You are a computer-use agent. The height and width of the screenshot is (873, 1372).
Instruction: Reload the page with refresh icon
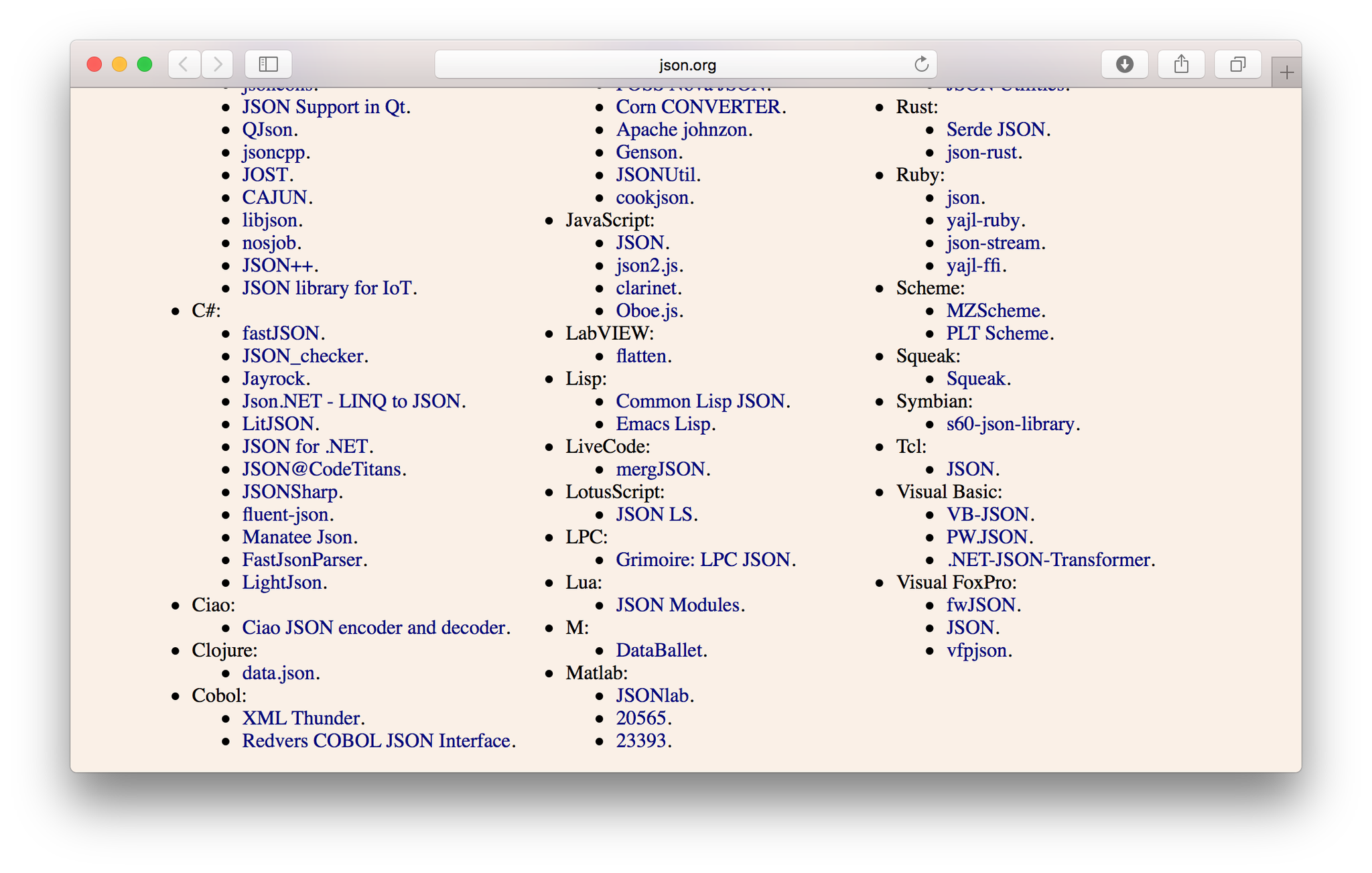pyautogui.click(x=921, y=64)
